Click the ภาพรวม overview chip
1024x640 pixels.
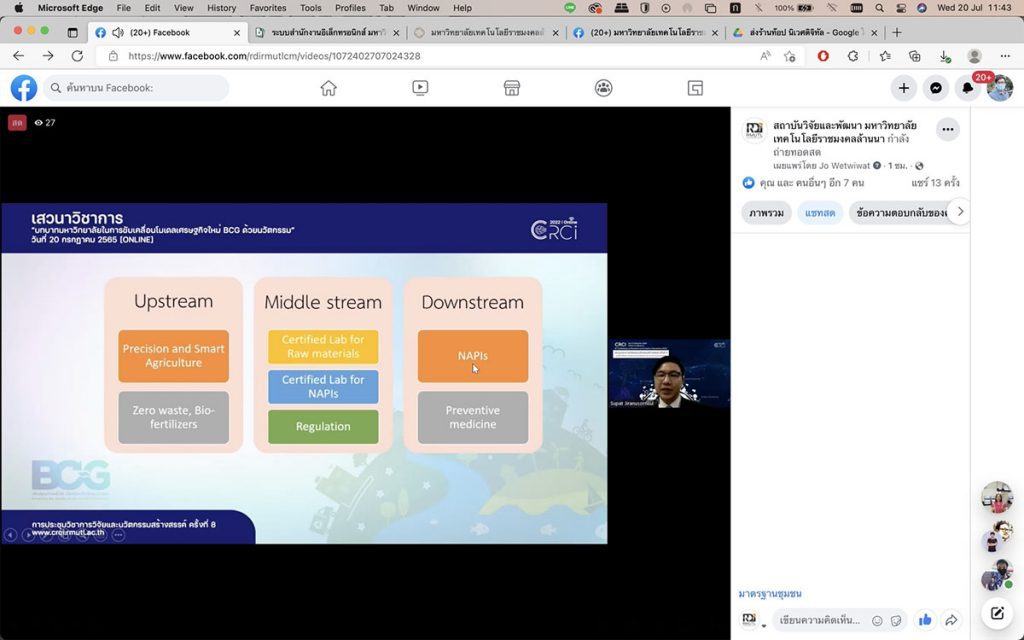click(766, 212)
